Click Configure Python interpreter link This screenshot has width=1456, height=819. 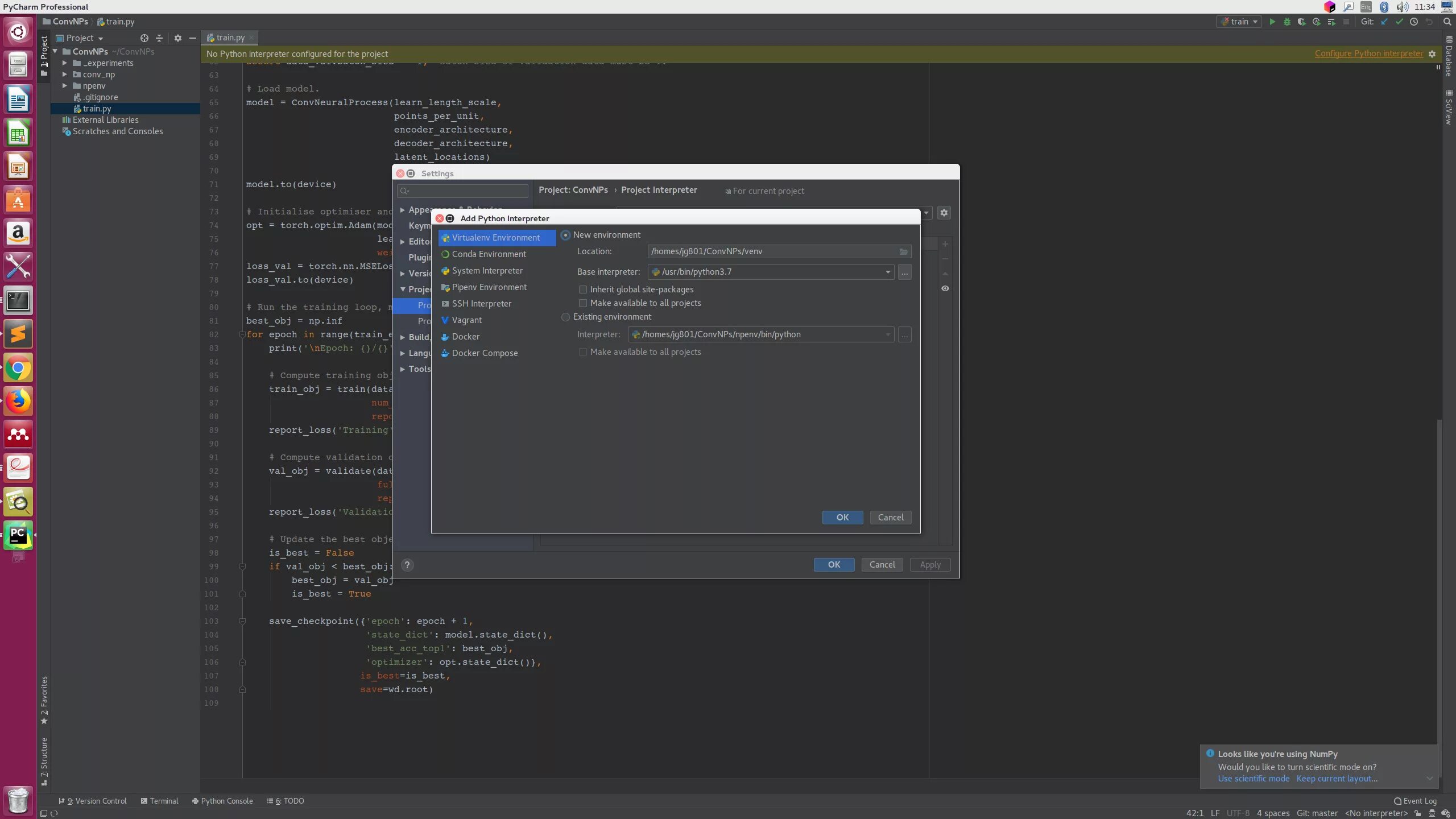point(1368,53)
